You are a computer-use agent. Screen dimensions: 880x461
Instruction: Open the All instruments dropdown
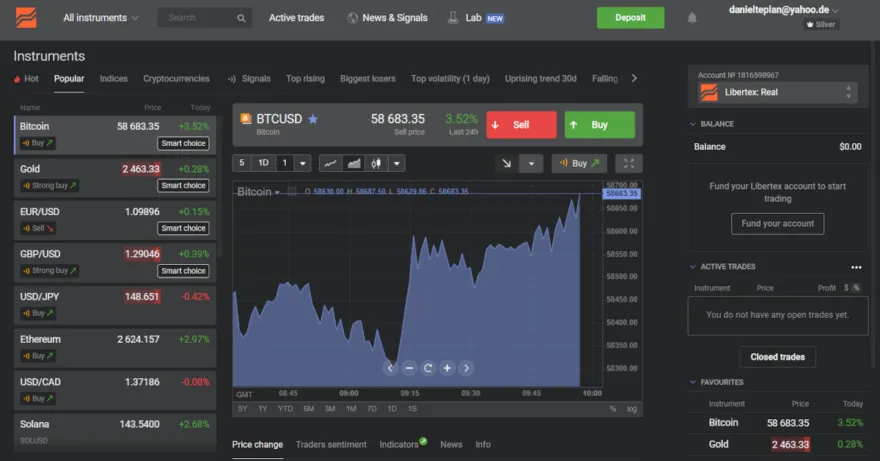101,18
